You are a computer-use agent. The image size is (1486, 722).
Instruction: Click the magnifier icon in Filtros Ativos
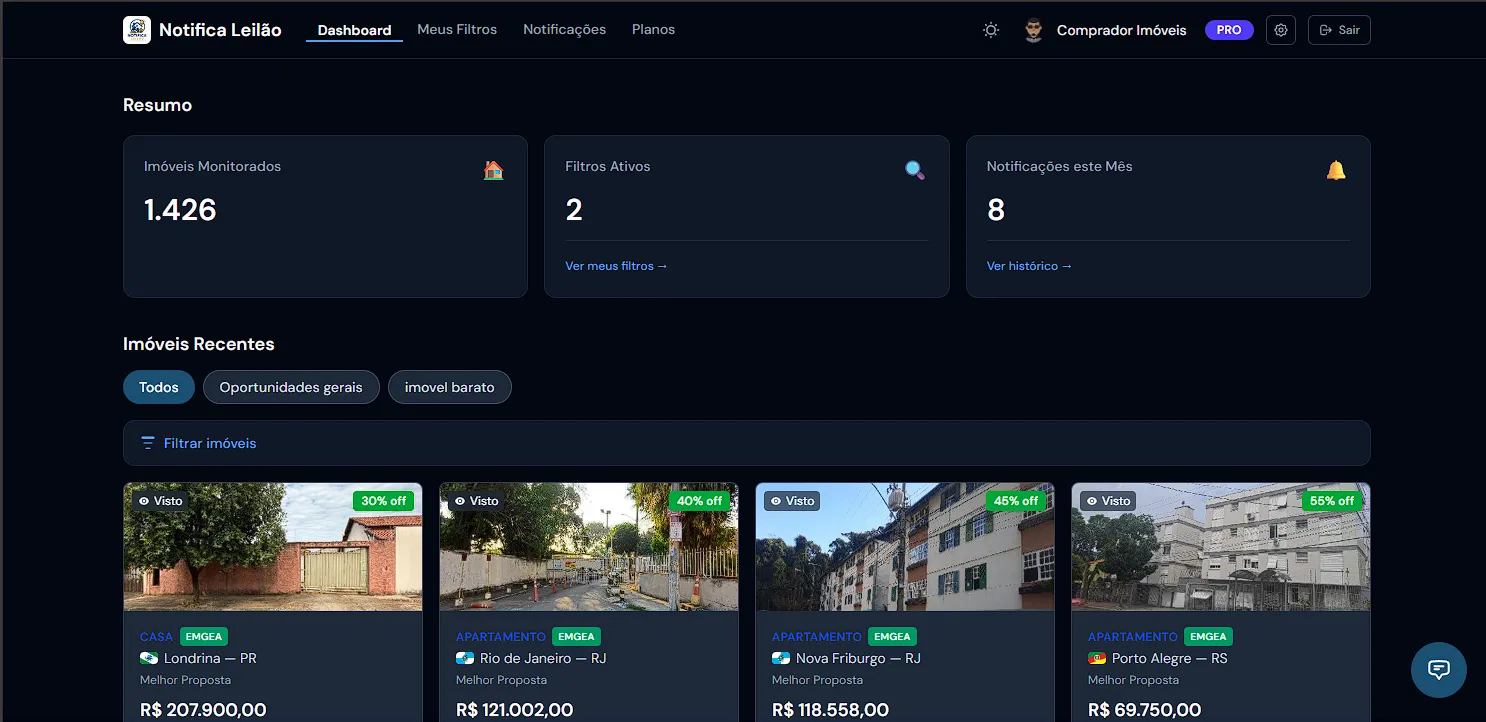point(915,170)
